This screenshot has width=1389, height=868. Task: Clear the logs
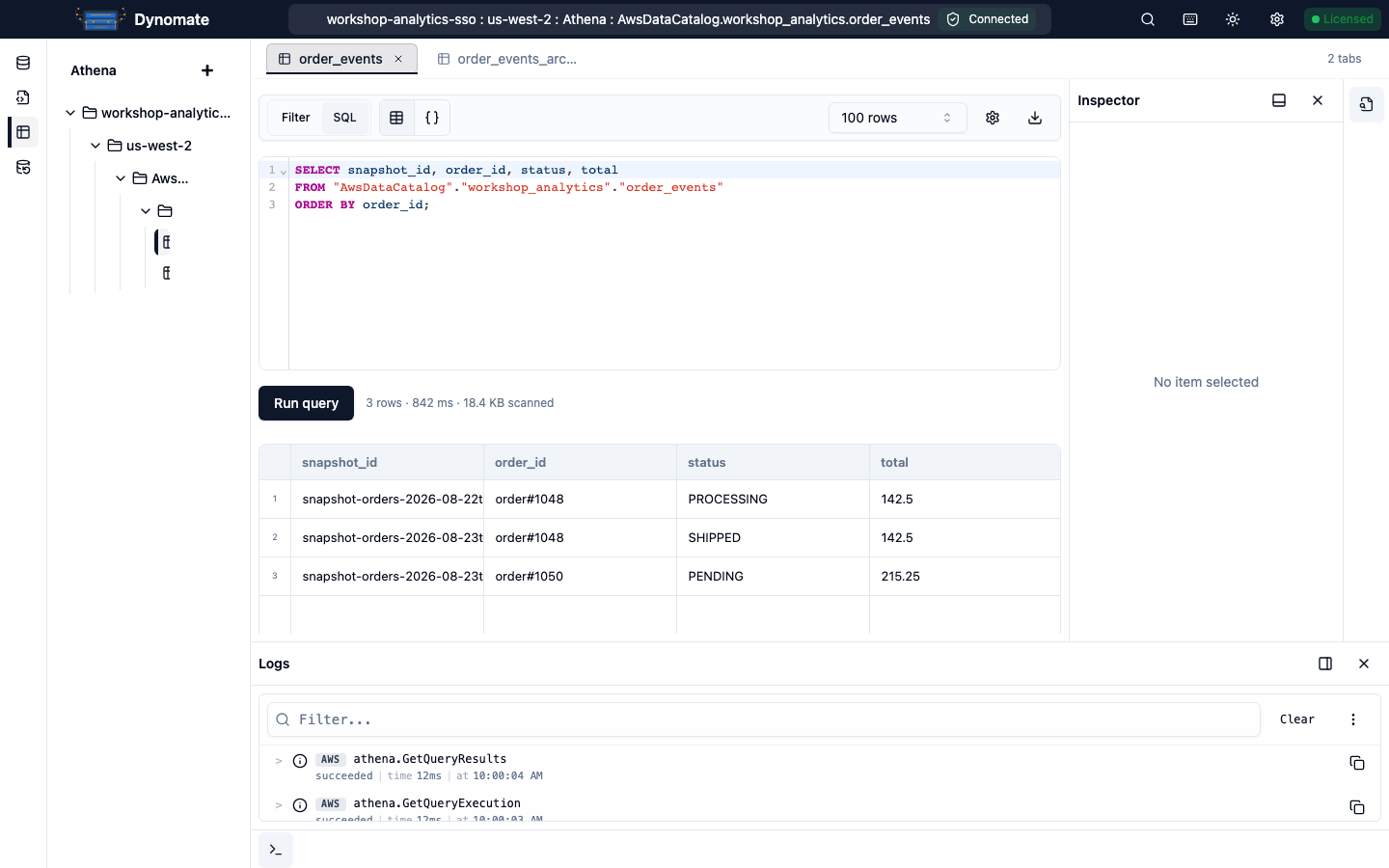1297,719
